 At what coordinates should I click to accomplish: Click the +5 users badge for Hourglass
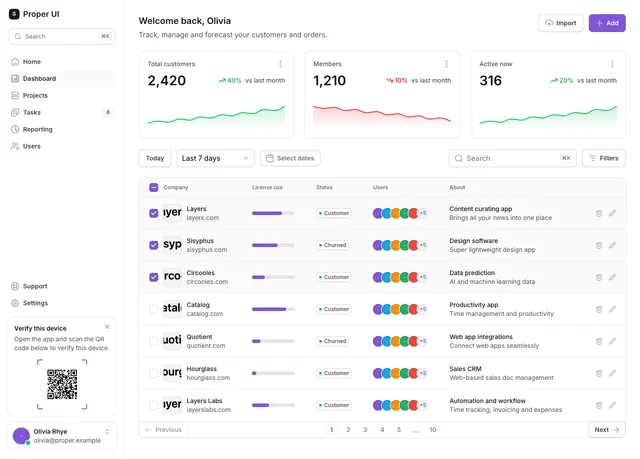coord(423,373)
